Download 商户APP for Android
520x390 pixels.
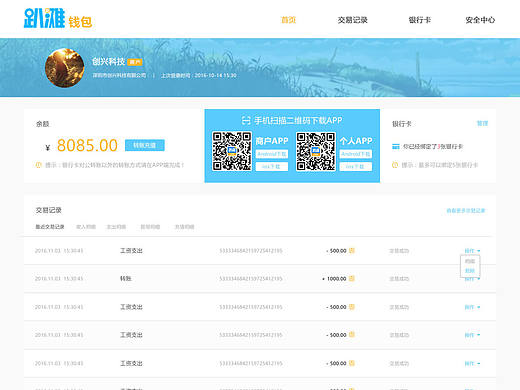pyautogui.click(x=272, y=154)
